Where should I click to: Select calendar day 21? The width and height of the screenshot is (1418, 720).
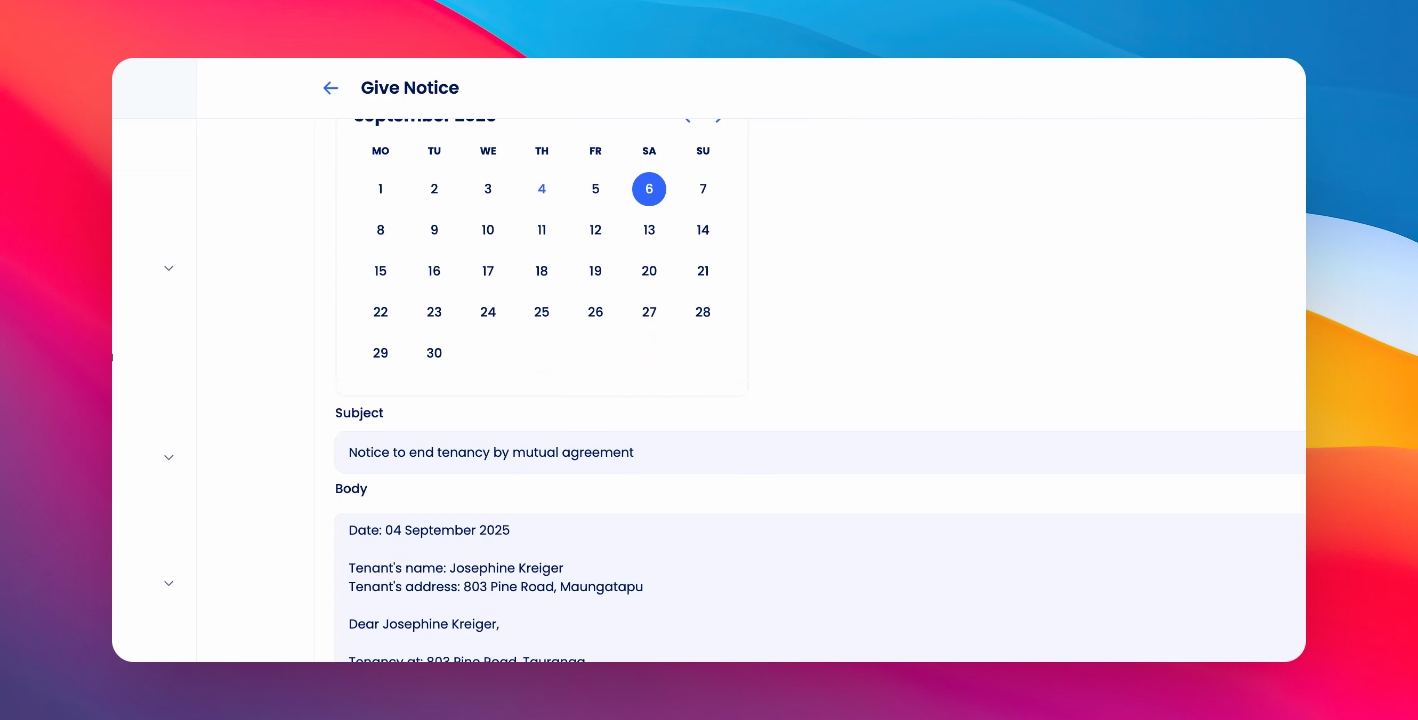point(703,271)
